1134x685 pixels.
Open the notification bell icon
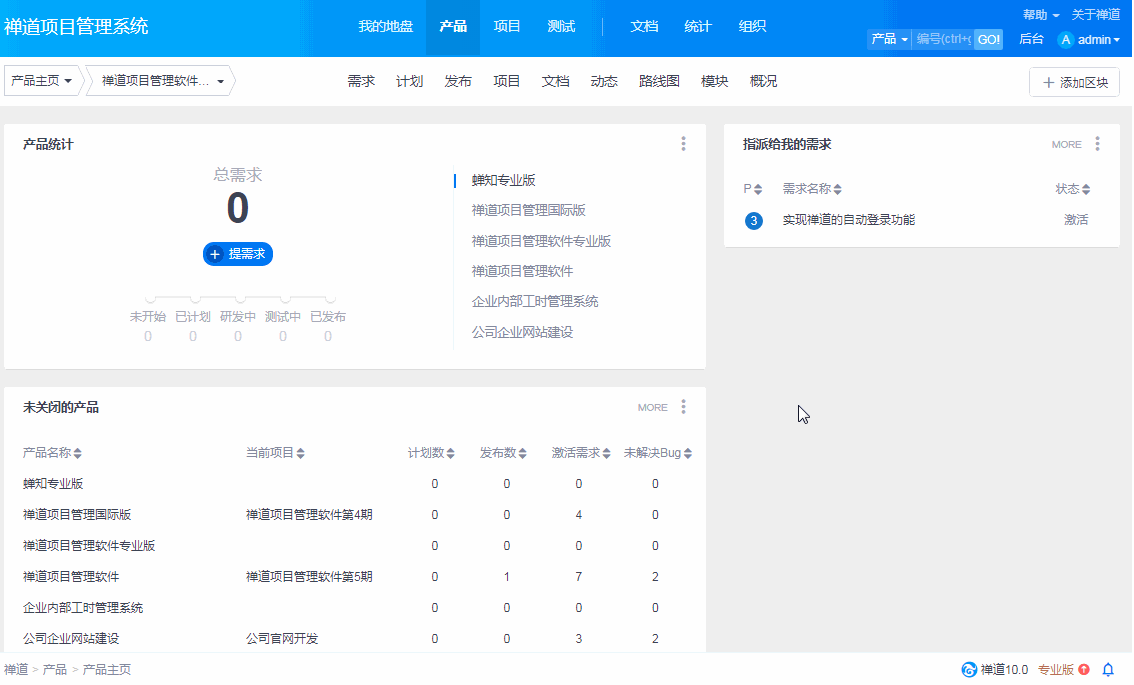pos(1108,670)
